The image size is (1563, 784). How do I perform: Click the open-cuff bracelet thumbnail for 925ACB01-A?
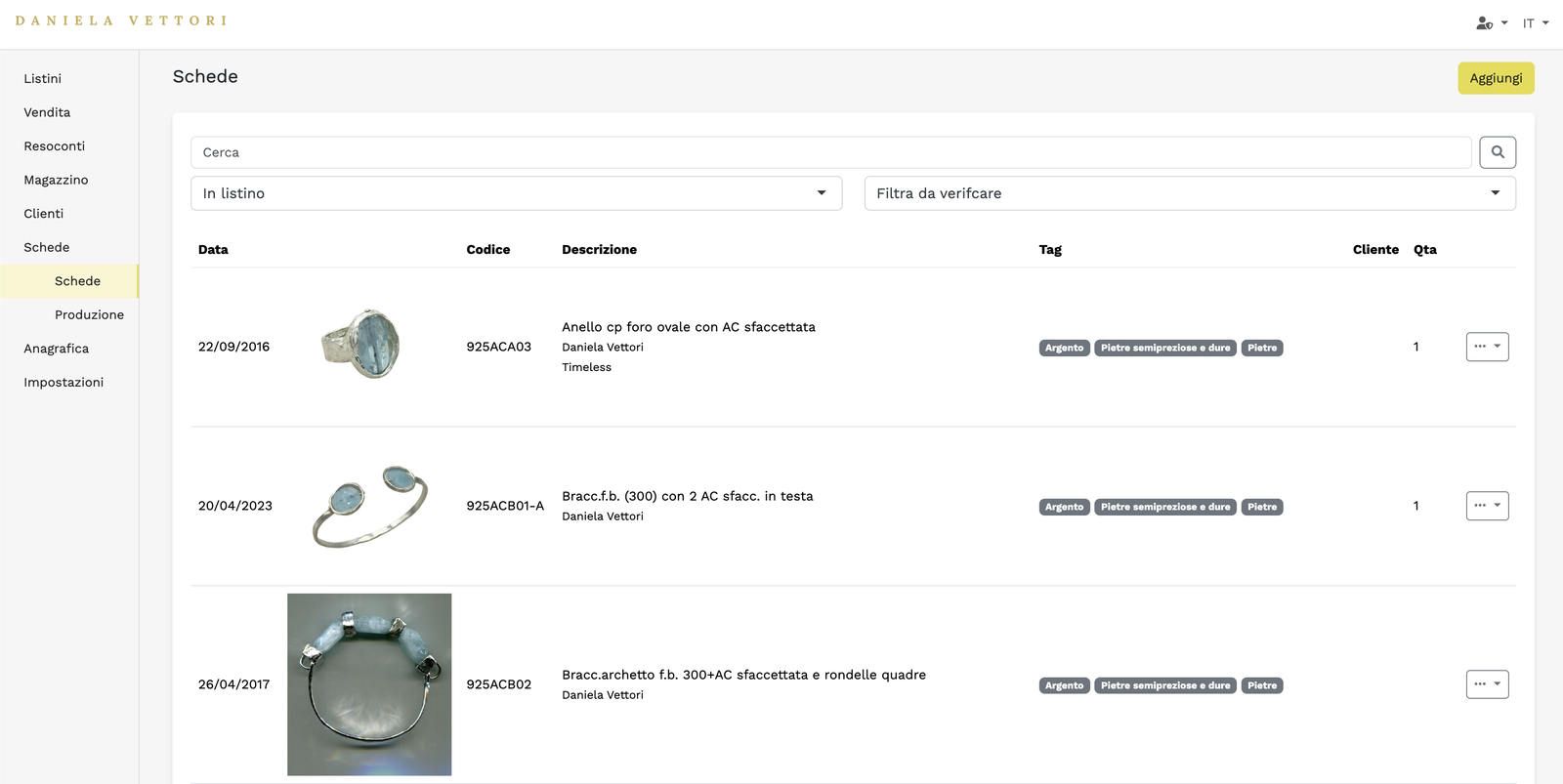pyautogui.click(x=370, y=505)
